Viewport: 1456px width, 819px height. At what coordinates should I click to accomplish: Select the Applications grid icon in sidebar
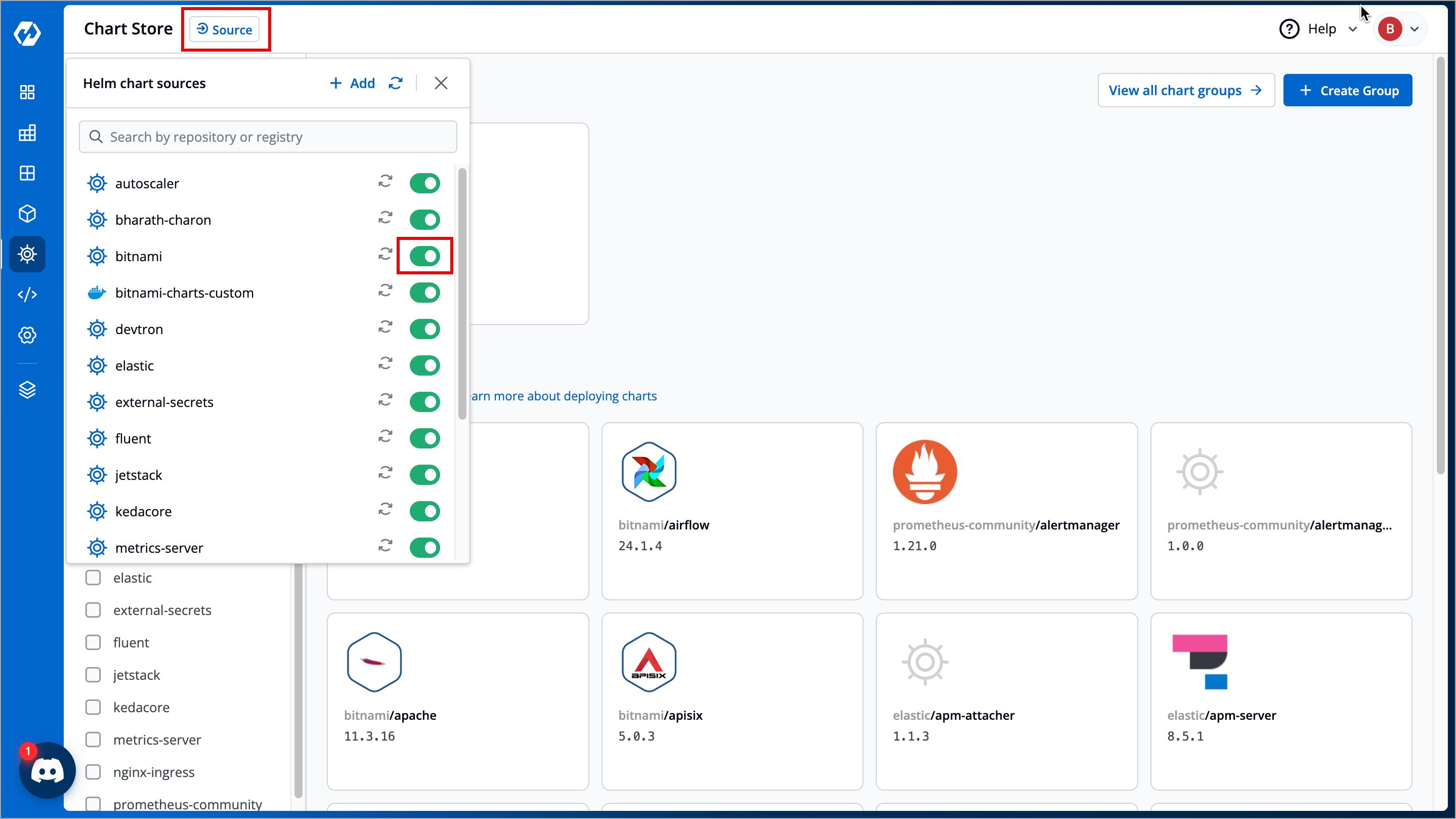pyautogui.click(x=27, y=92)
